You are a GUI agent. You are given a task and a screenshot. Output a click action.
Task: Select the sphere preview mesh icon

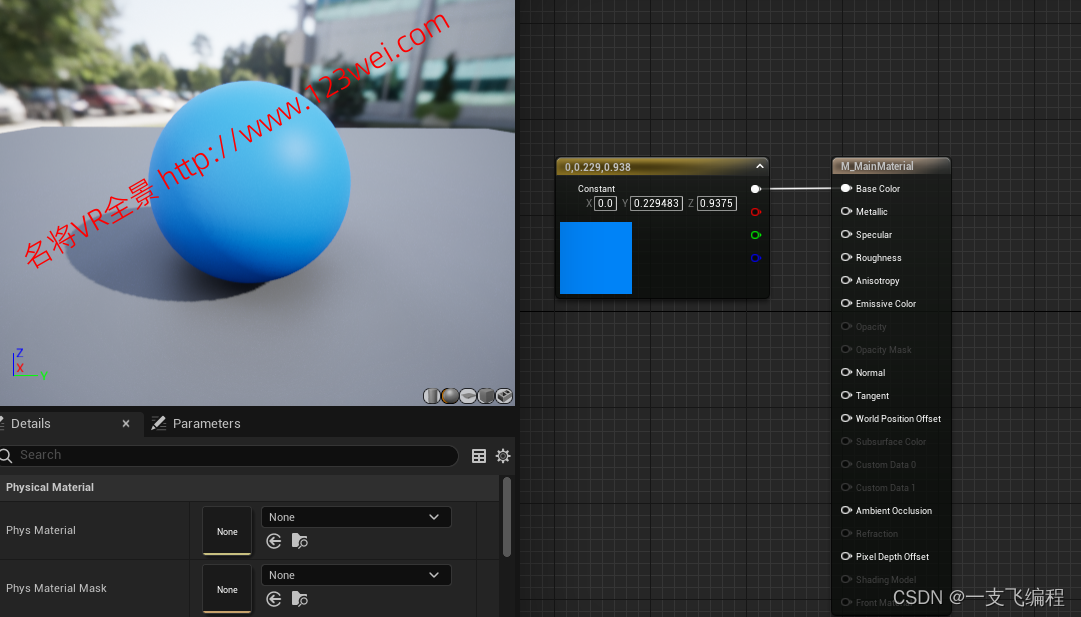pos(450,396)
